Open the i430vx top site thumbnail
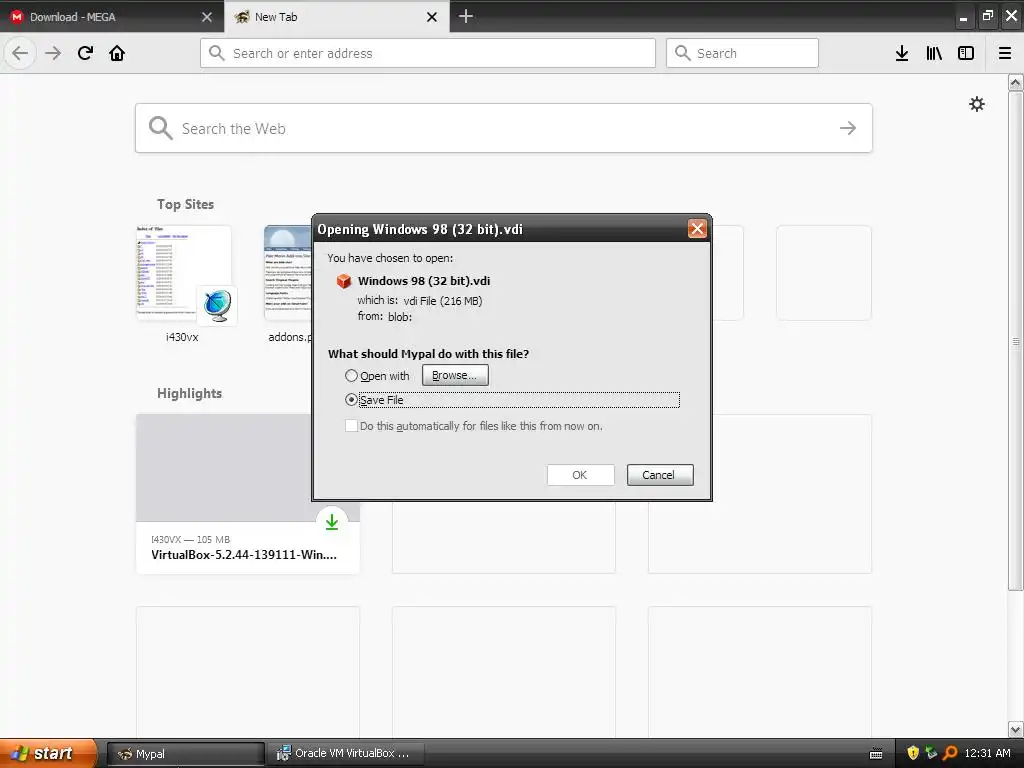1024x768 pixels. [184, 273]
